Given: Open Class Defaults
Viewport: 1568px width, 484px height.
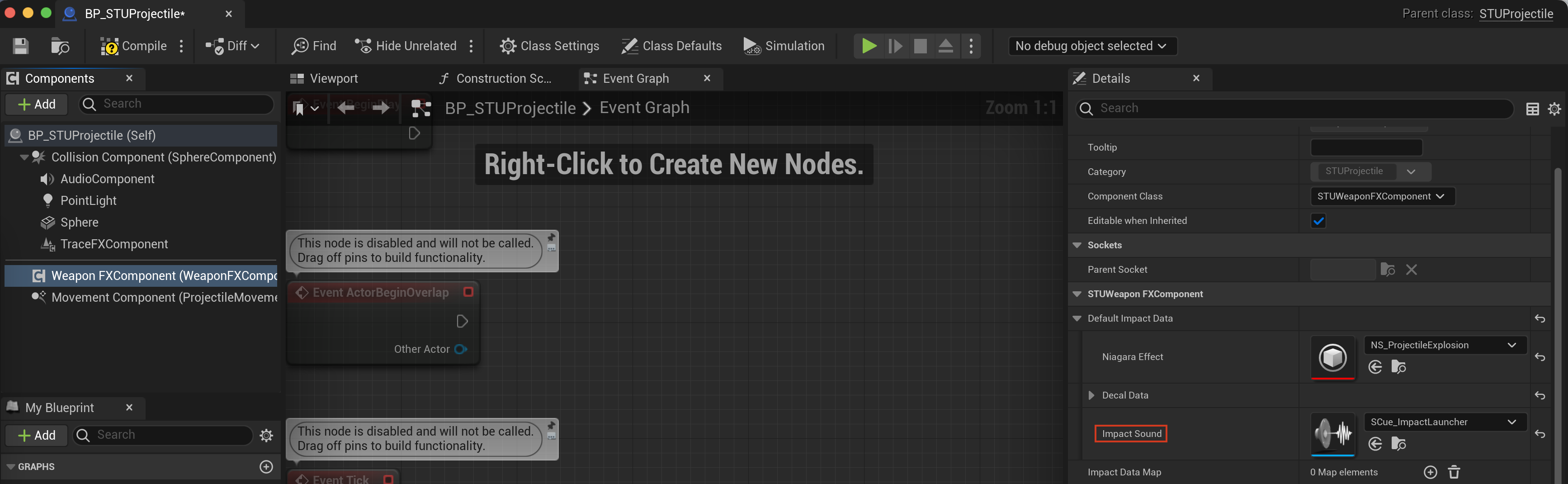Looking at the screenshot, I should point(671,46).
